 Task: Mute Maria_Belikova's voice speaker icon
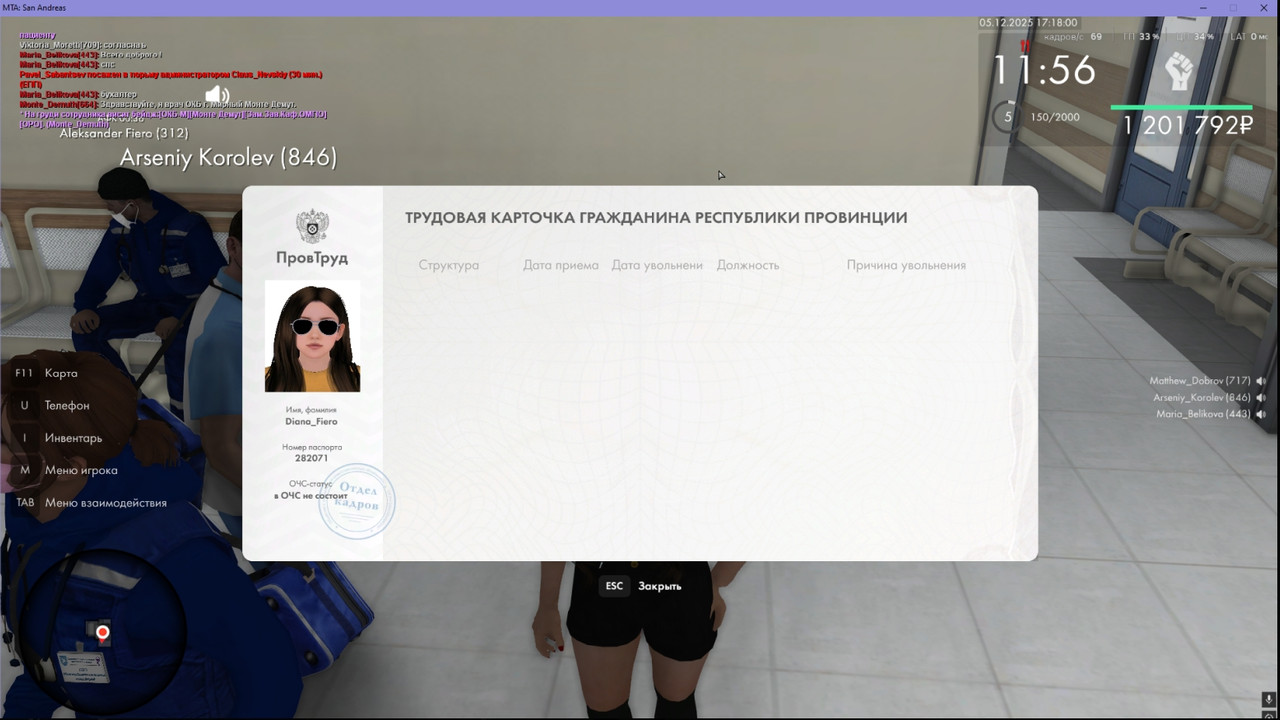click(x=1259, y=415)
